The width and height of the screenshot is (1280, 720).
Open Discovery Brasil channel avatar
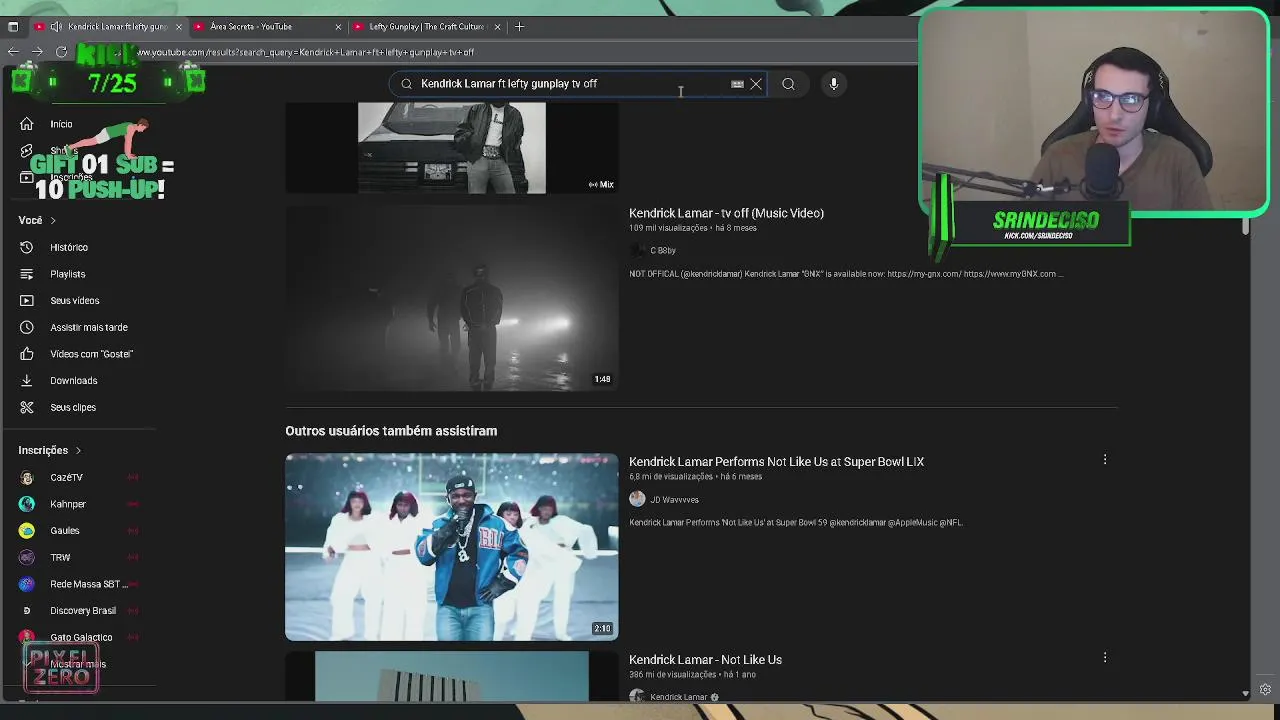pos(27,610)
